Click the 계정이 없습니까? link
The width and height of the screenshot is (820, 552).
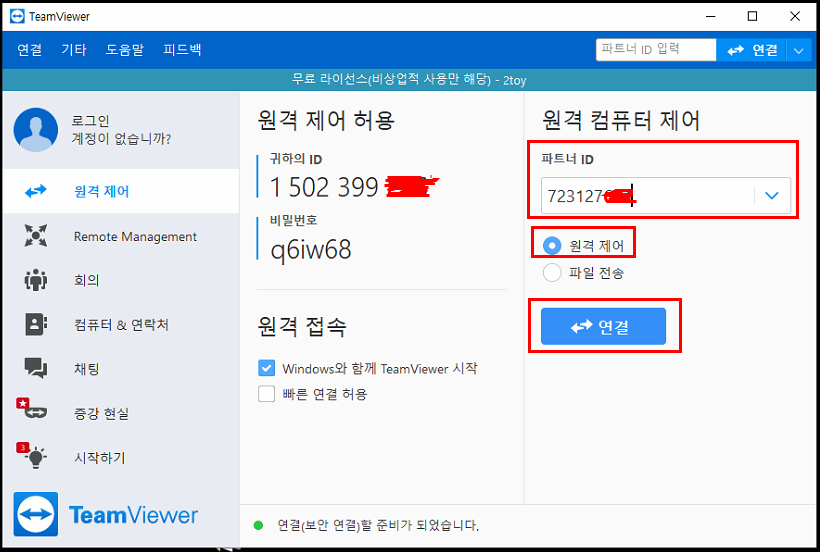point(121,139)
